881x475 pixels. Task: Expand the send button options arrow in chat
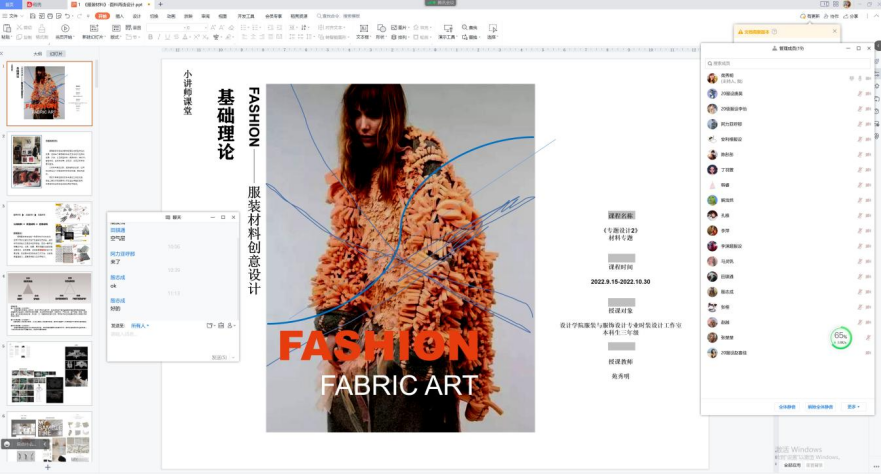(233, 358)
